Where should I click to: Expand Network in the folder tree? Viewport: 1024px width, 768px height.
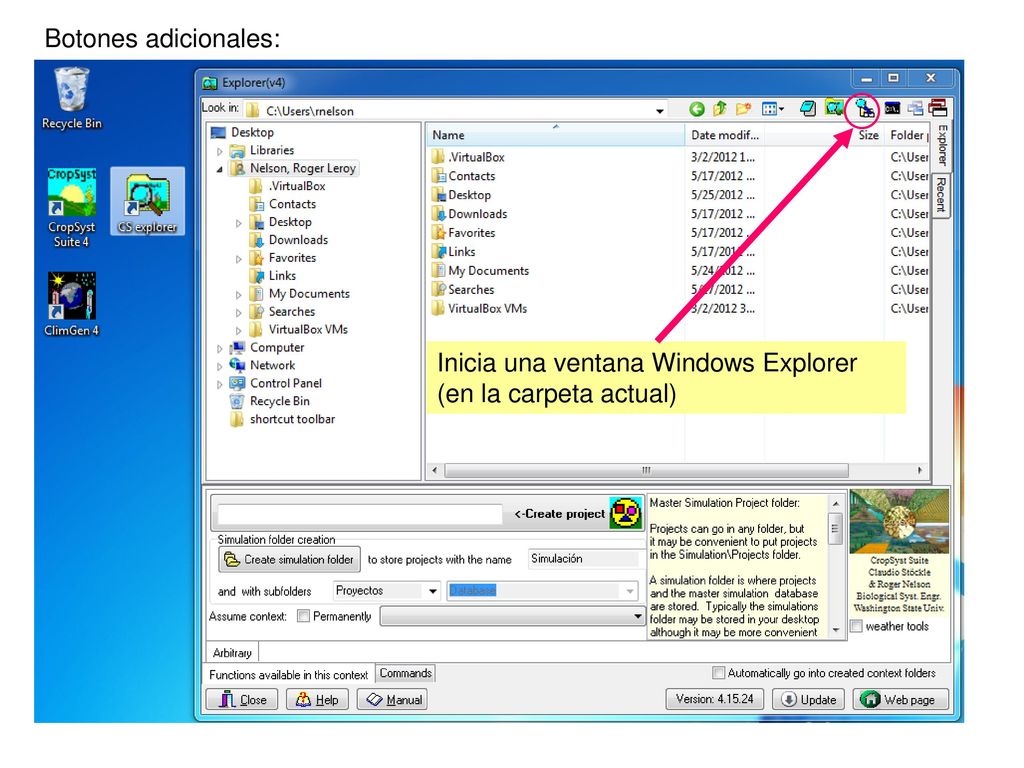coord(220,366)
